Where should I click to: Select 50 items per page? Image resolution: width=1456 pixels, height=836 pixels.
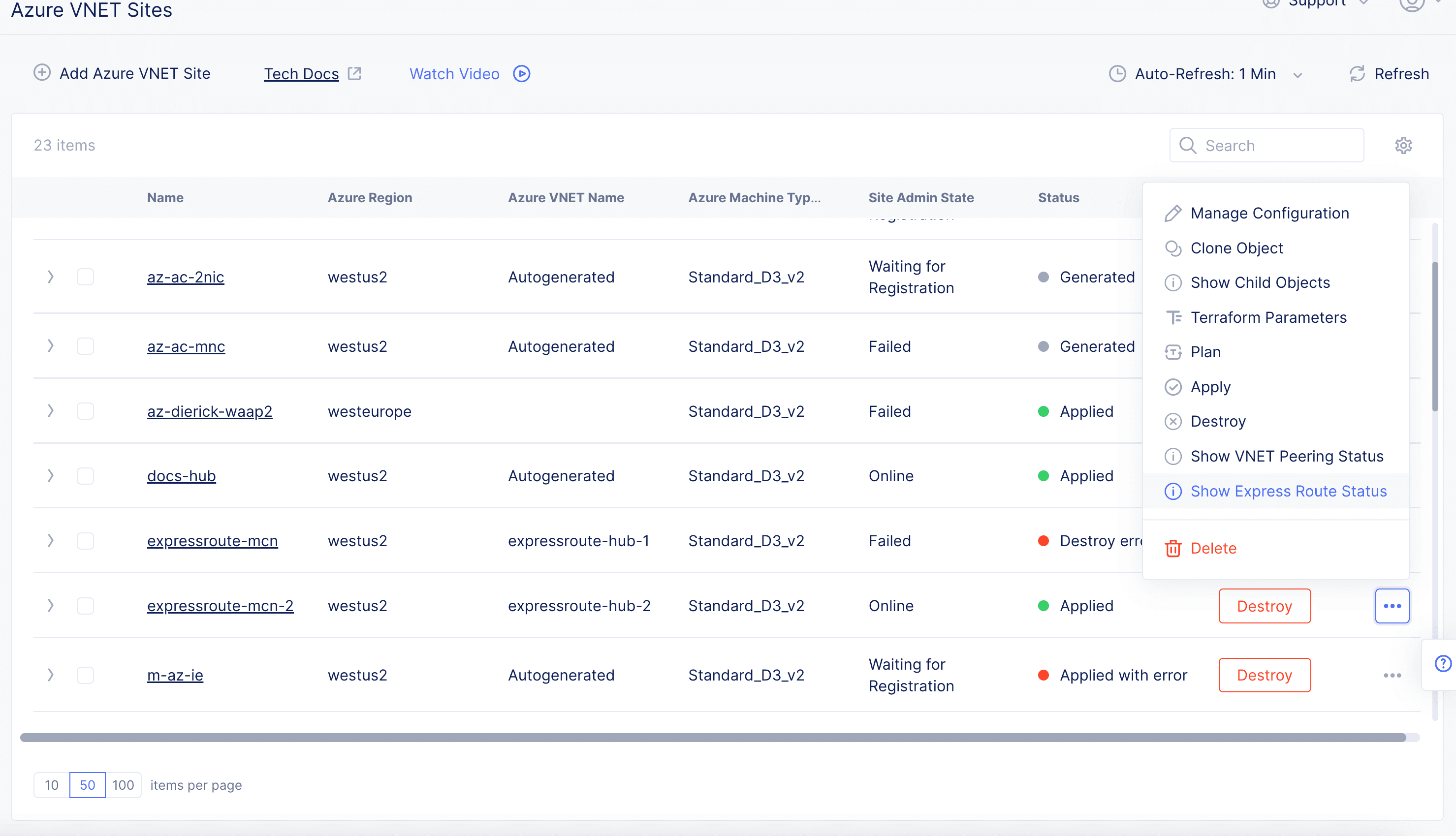[x=87, y=785]
